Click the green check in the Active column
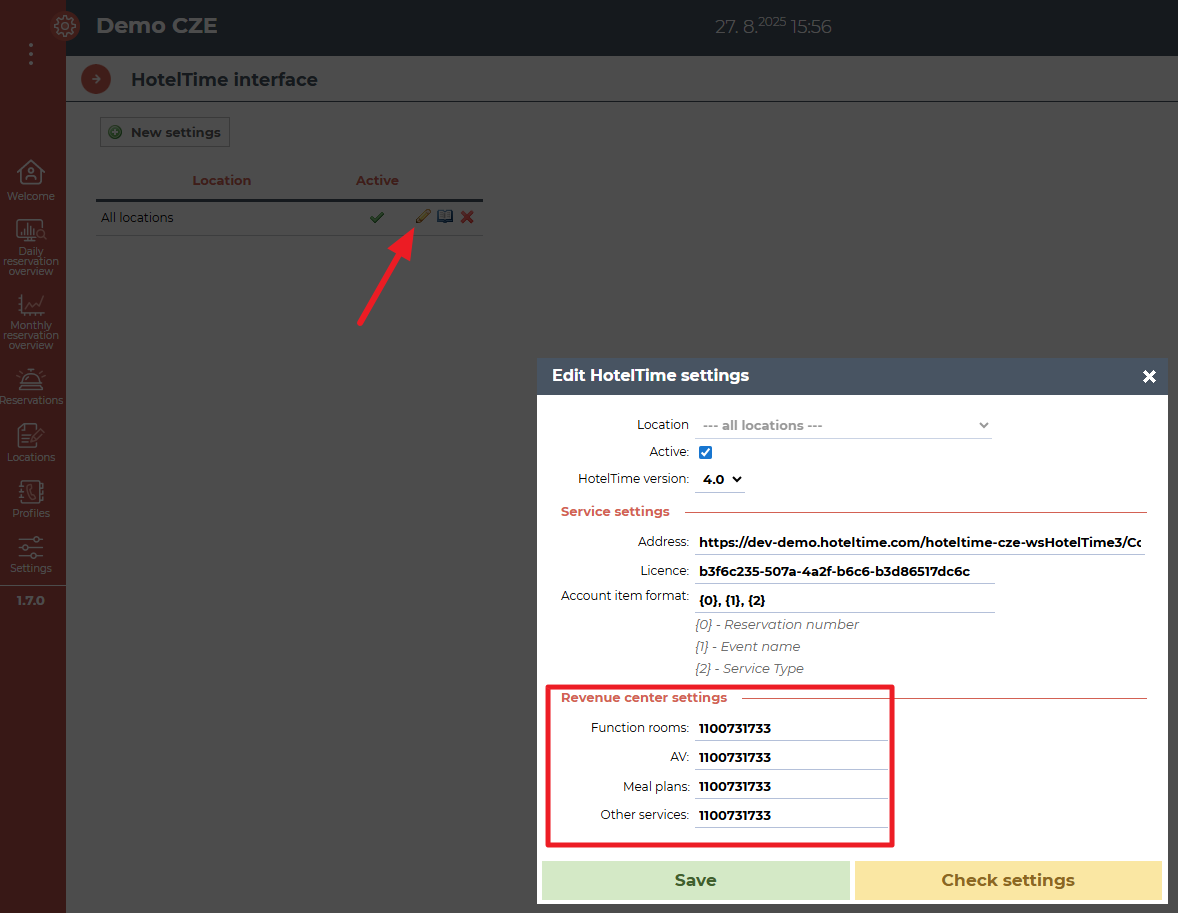The width and height of the screenshot is (1178, 913). click(x=377, y=217)
